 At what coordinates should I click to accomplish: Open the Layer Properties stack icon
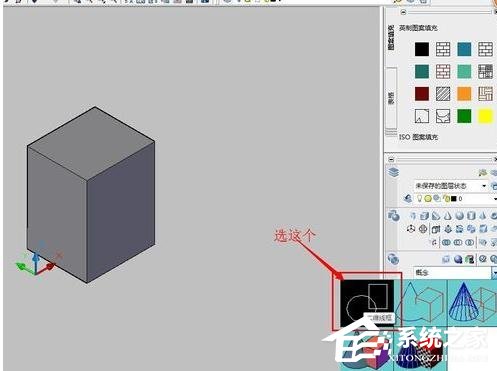coord(394,172)
